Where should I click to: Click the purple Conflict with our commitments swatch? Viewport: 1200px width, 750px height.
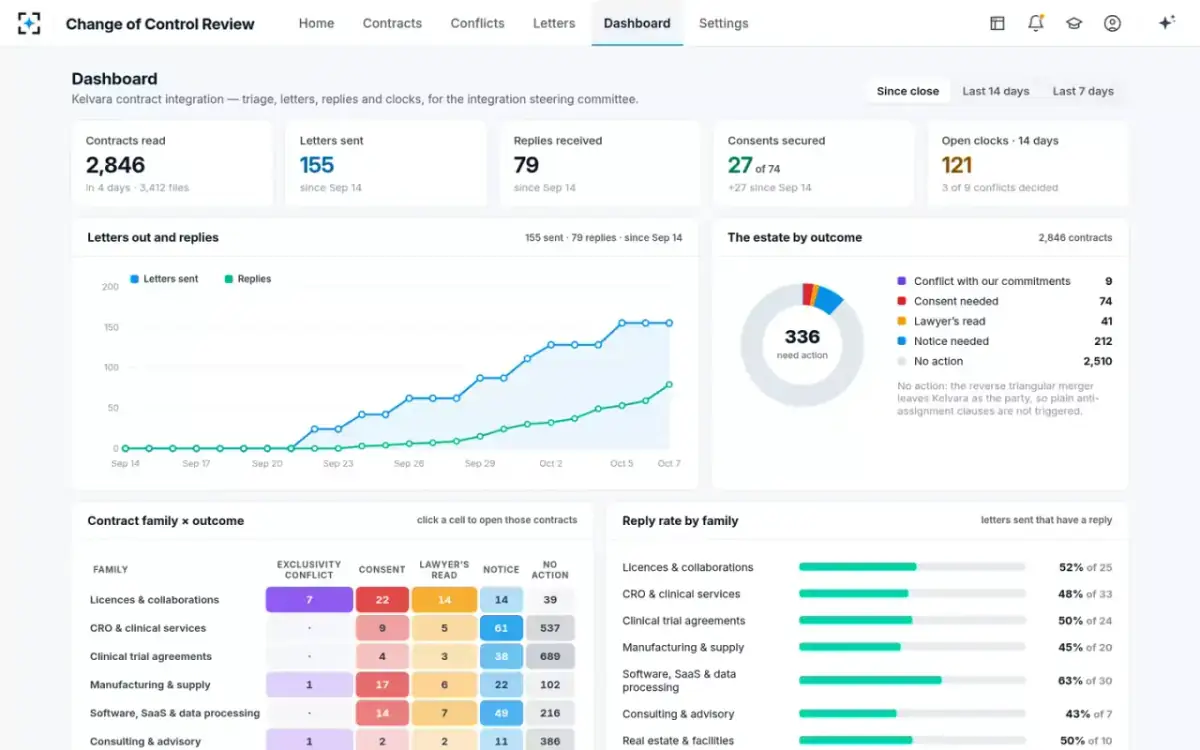click(902, 281)
